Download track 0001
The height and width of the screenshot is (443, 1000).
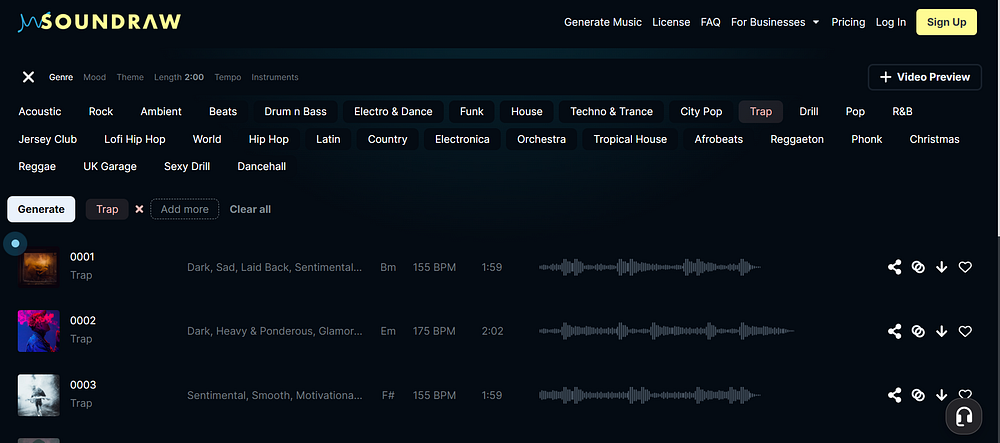click(941, 267)
